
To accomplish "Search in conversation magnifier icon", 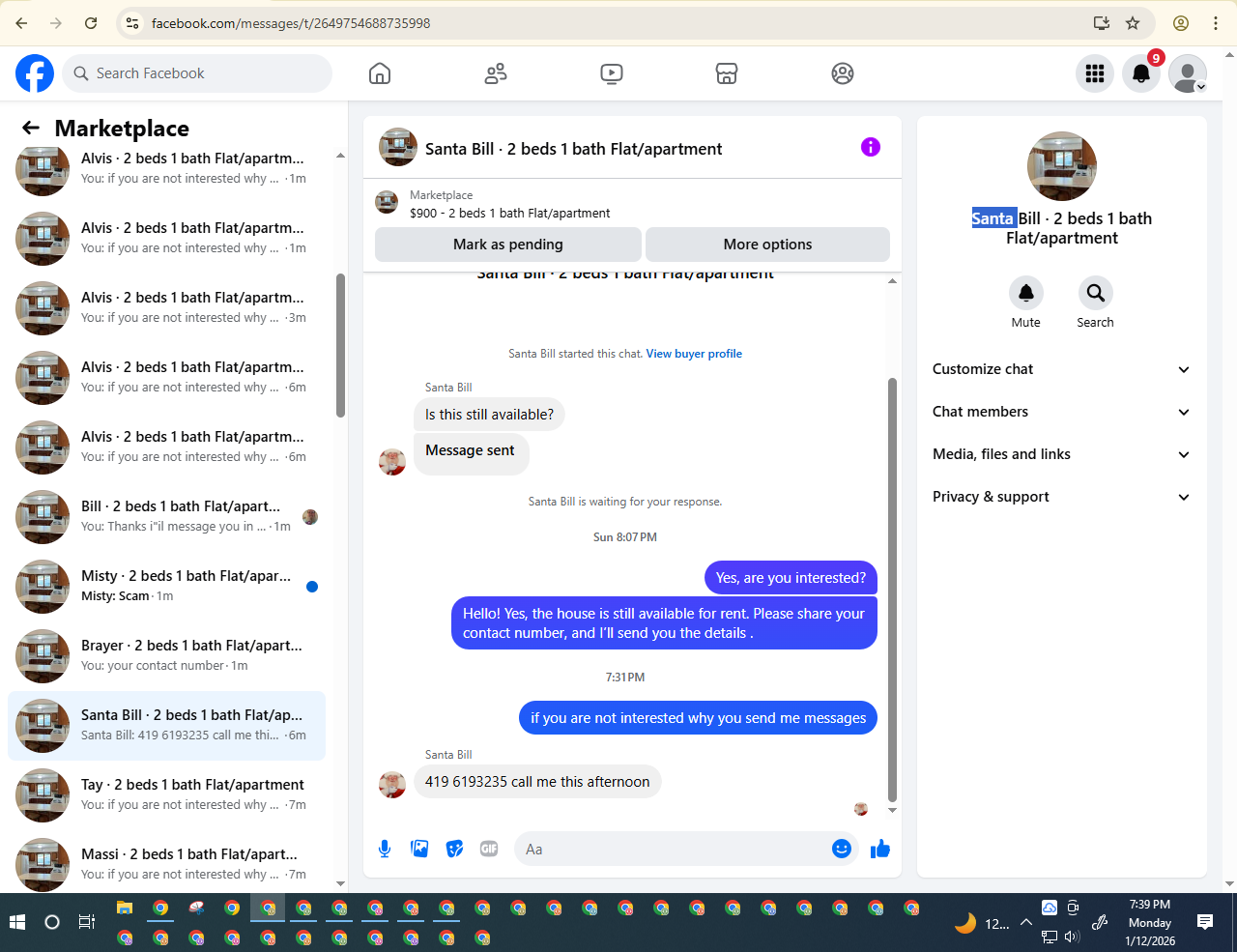I will (1096, 293).
